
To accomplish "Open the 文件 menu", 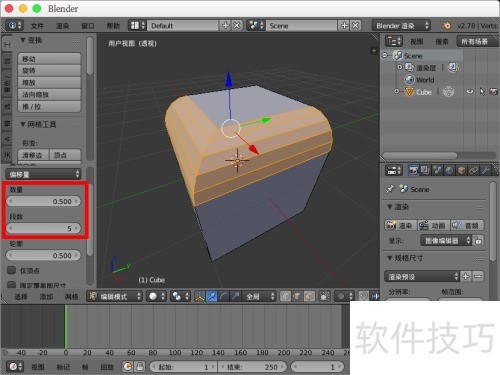I will point(37,26).
